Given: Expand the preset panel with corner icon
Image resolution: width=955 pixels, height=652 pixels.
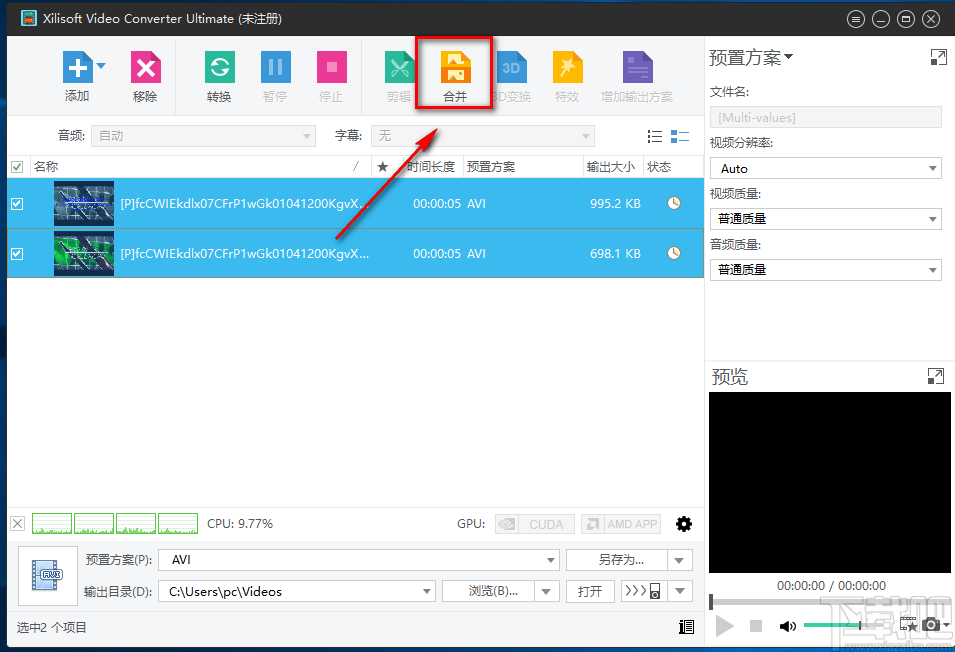Looking at the screenshot, I should [939, 57].
